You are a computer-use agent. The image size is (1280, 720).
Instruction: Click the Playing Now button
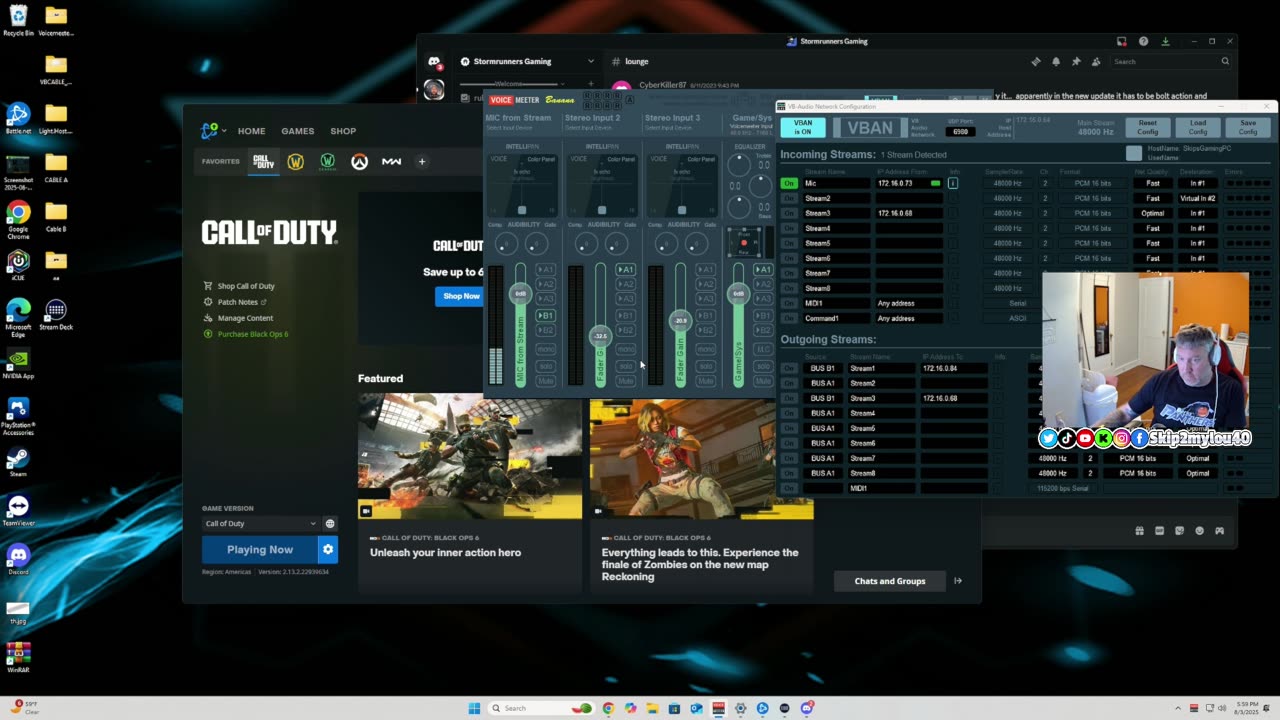260,549
